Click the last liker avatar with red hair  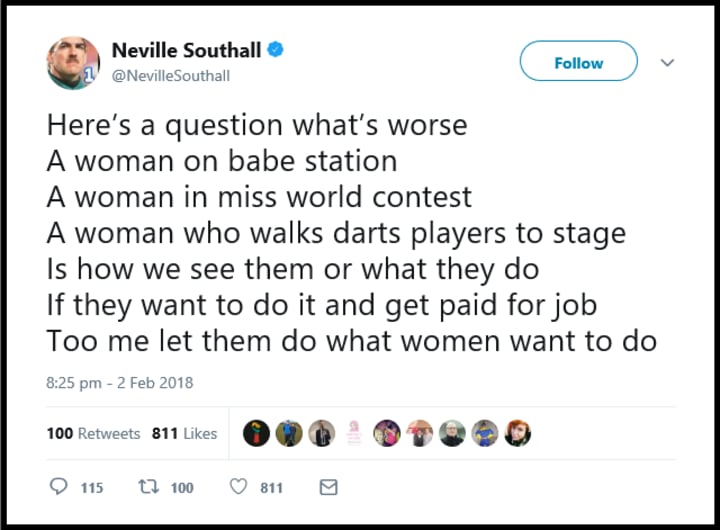(518, 433)
